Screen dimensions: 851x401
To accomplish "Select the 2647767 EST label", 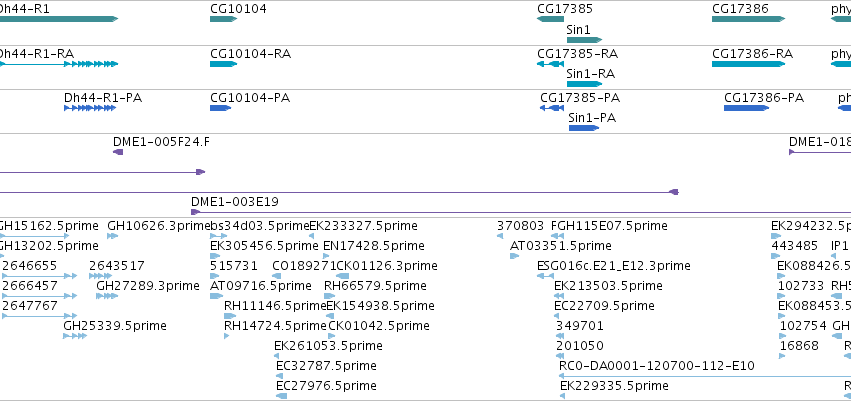I will click(30, 305).
